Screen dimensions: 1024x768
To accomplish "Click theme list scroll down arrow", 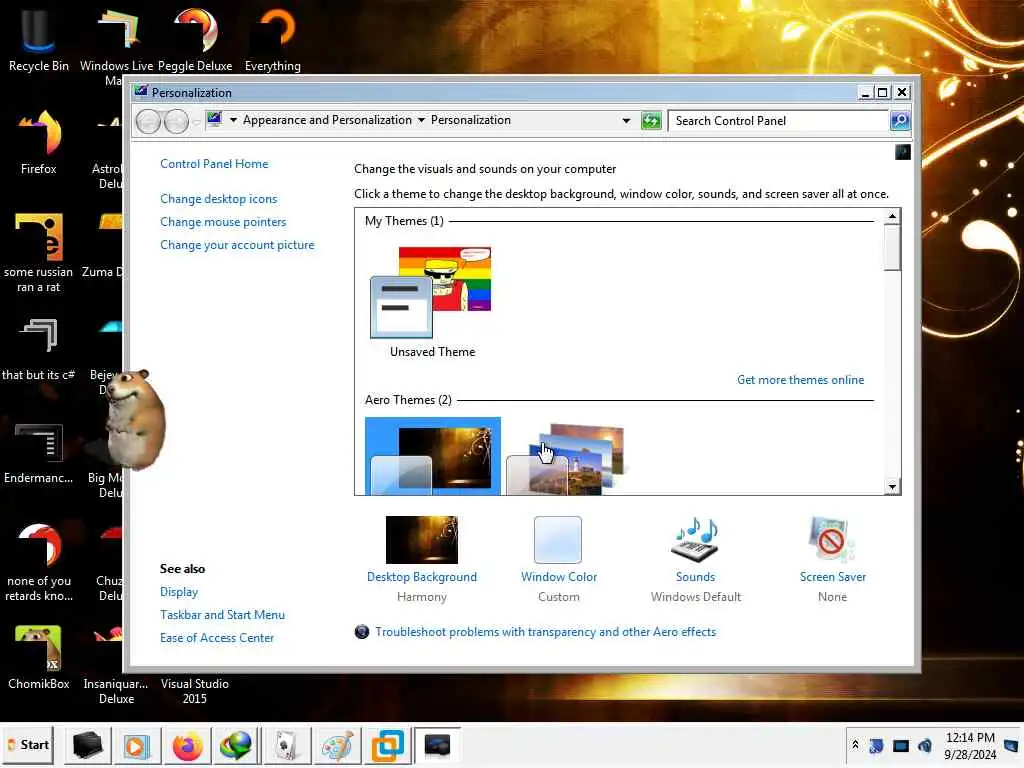I will tap(892, 487).
